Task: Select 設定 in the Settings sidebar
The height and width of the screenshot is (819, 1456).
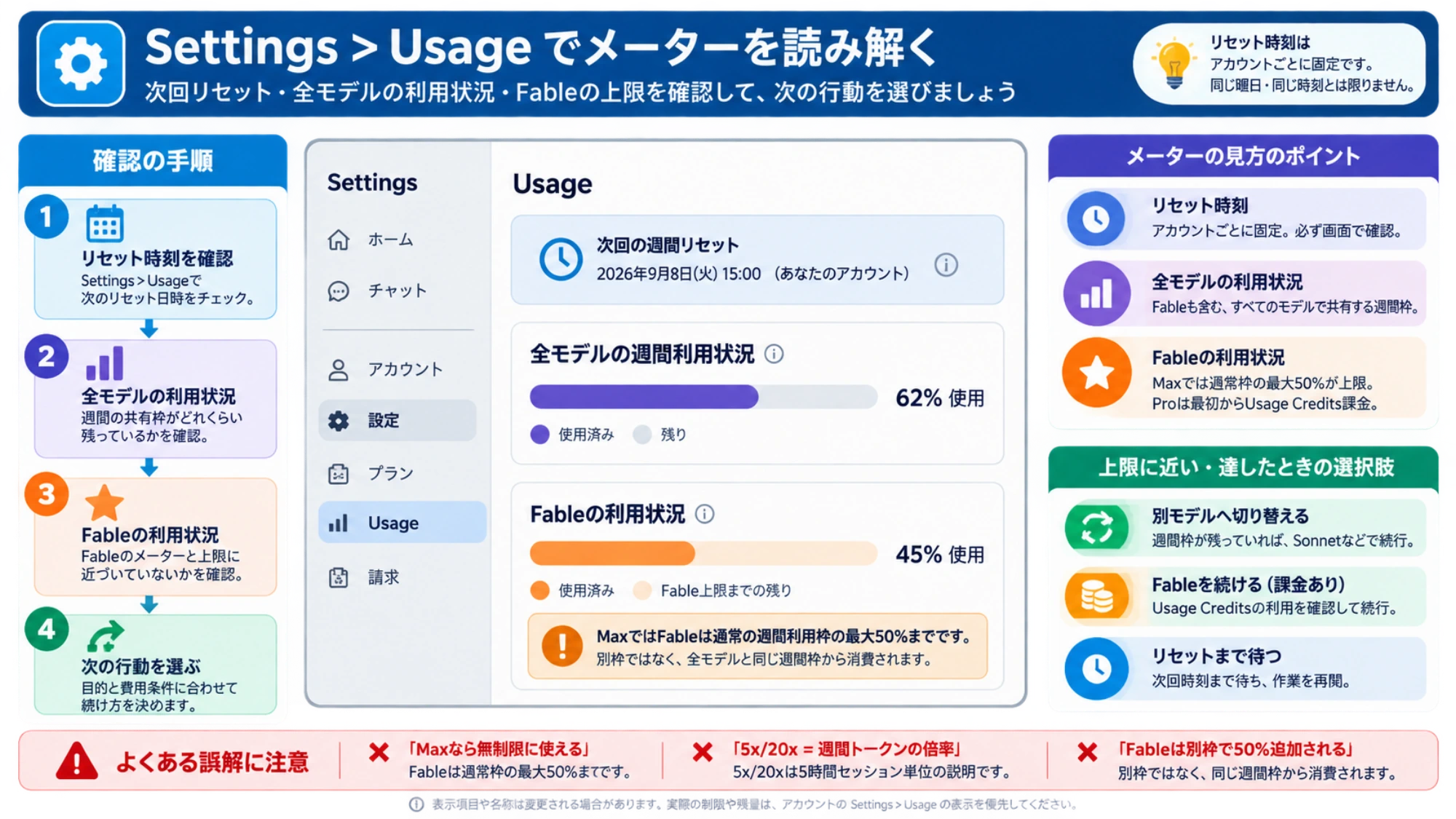Action: coord(397,421)
